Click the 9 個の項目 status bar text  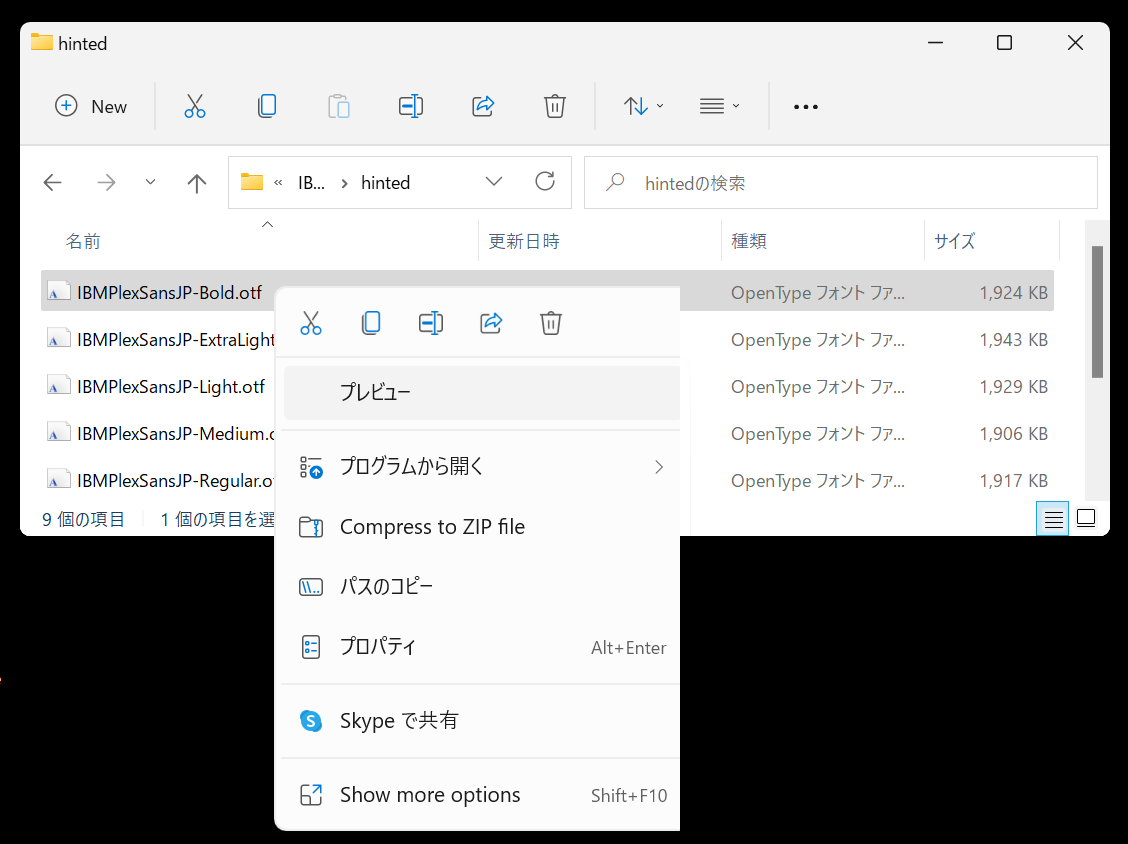(x=83, y=519)
